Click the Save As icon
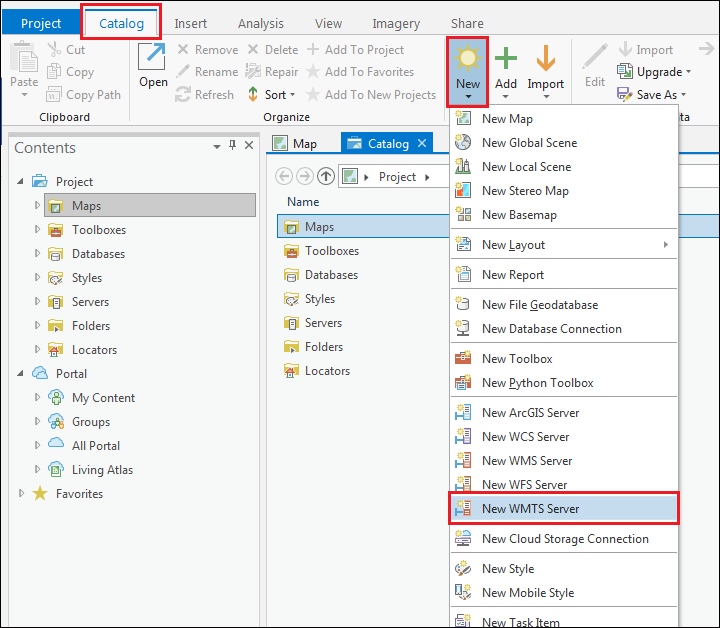The width and height of the screenshot is (720, 628). point(624,95)
